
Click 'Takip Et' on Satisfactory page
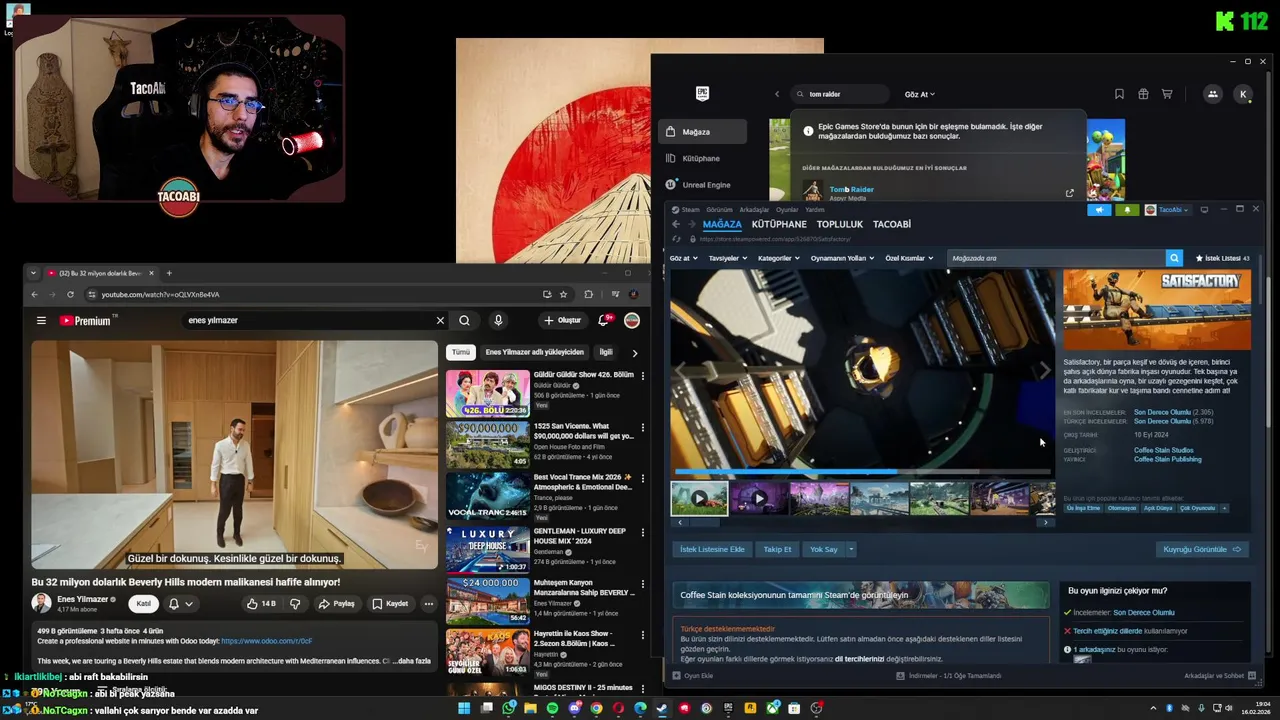(x=777, y=549)
